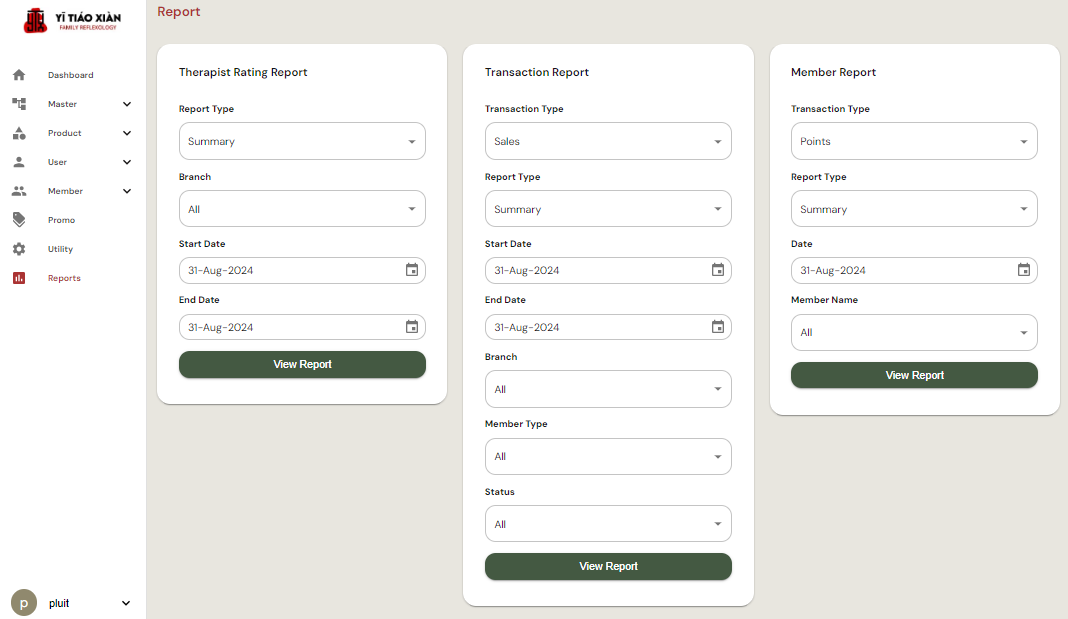
Task: Open the Status dropdown in Transaction Report
Action: tap(608, 524)
